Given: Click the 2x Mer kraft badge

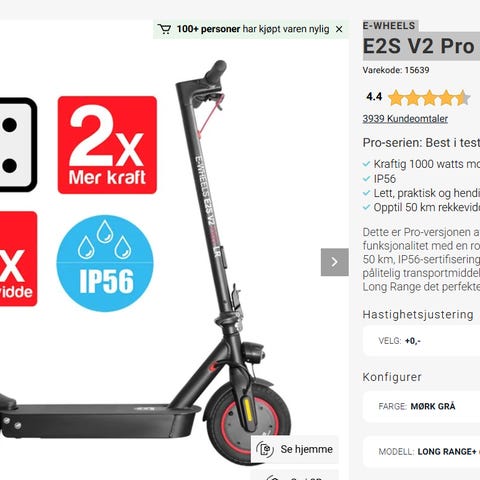Looking at the screenshot, I should [x=107, y=145].
